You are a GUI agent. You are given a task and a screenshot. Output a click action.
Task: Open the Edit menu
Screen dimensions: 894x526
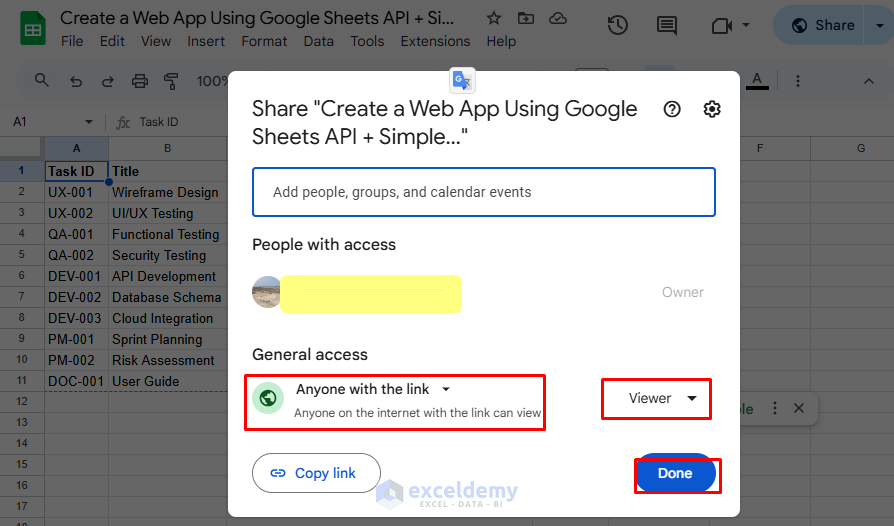112,41
